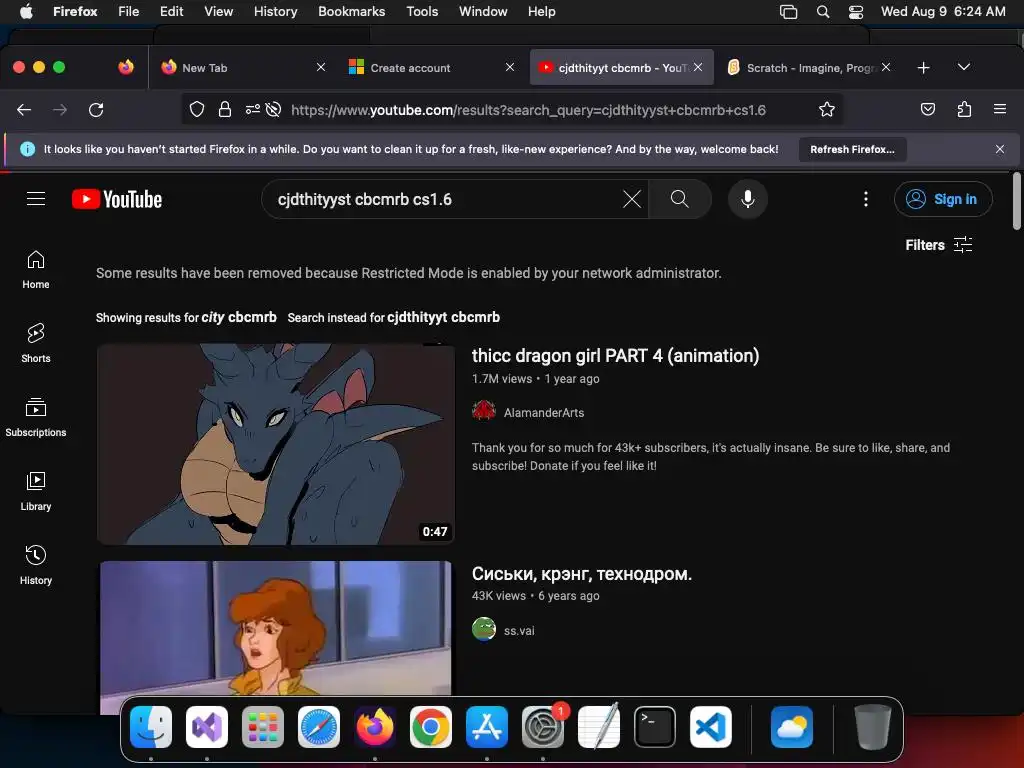Viewport: 1024px width, 768px height.
Task: View site security lock info
Action: tap(225, 110)
